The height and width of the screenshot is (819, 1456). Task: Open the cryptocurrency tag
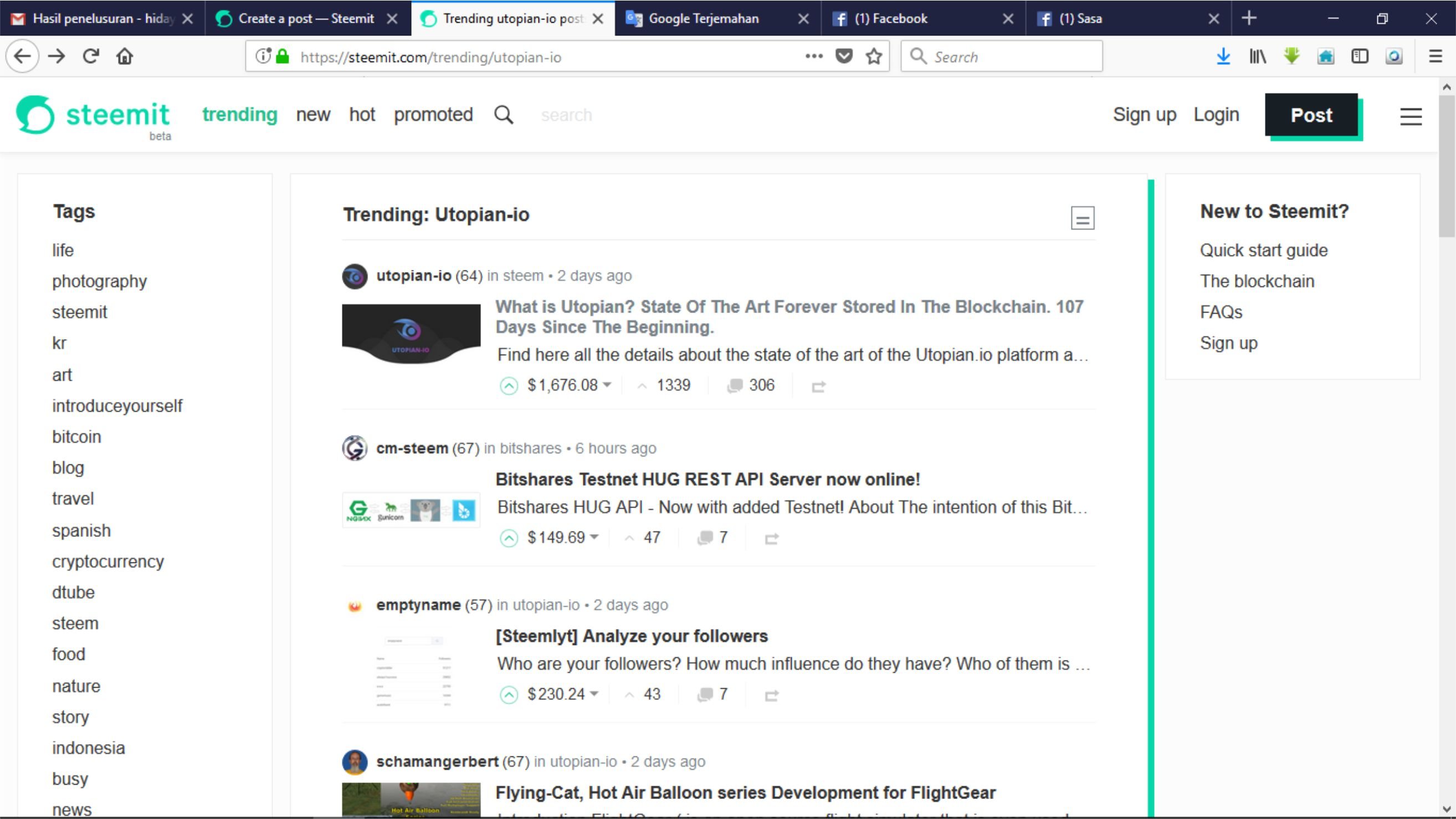click(x=108, y=562)
